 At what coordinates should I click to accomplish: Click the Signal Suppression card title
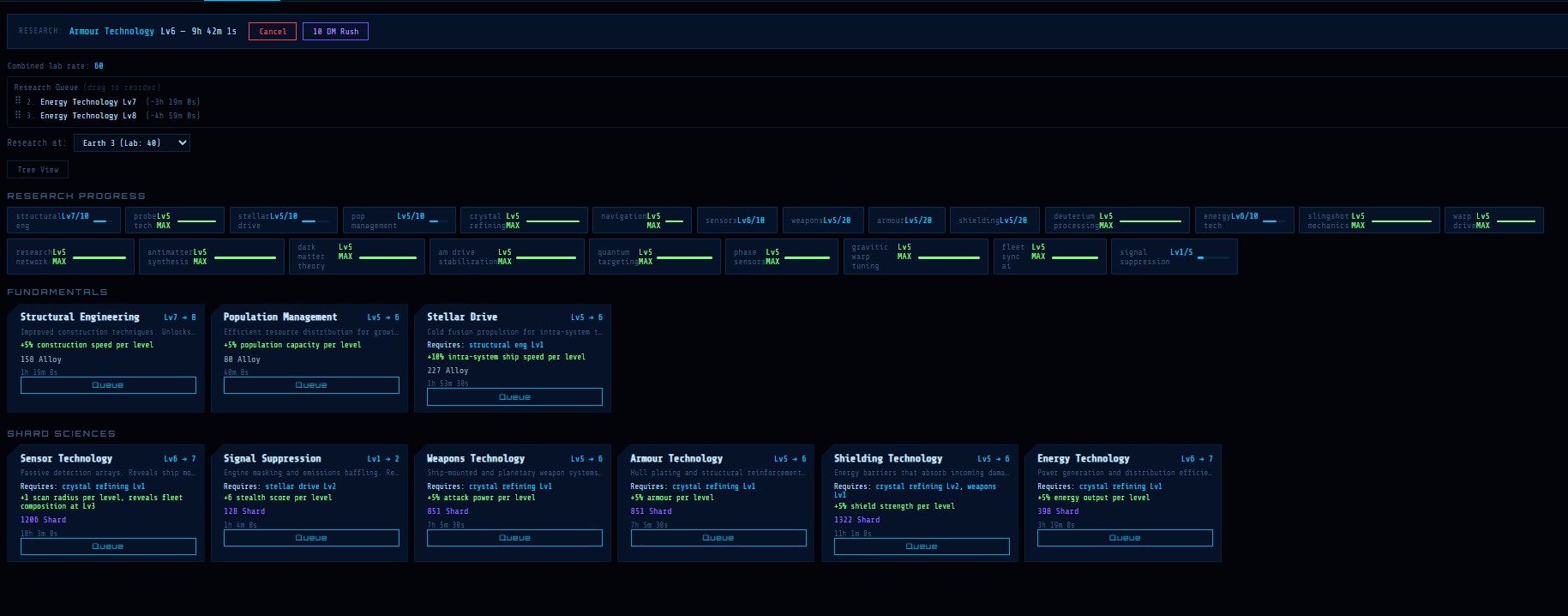coord(273,459)
